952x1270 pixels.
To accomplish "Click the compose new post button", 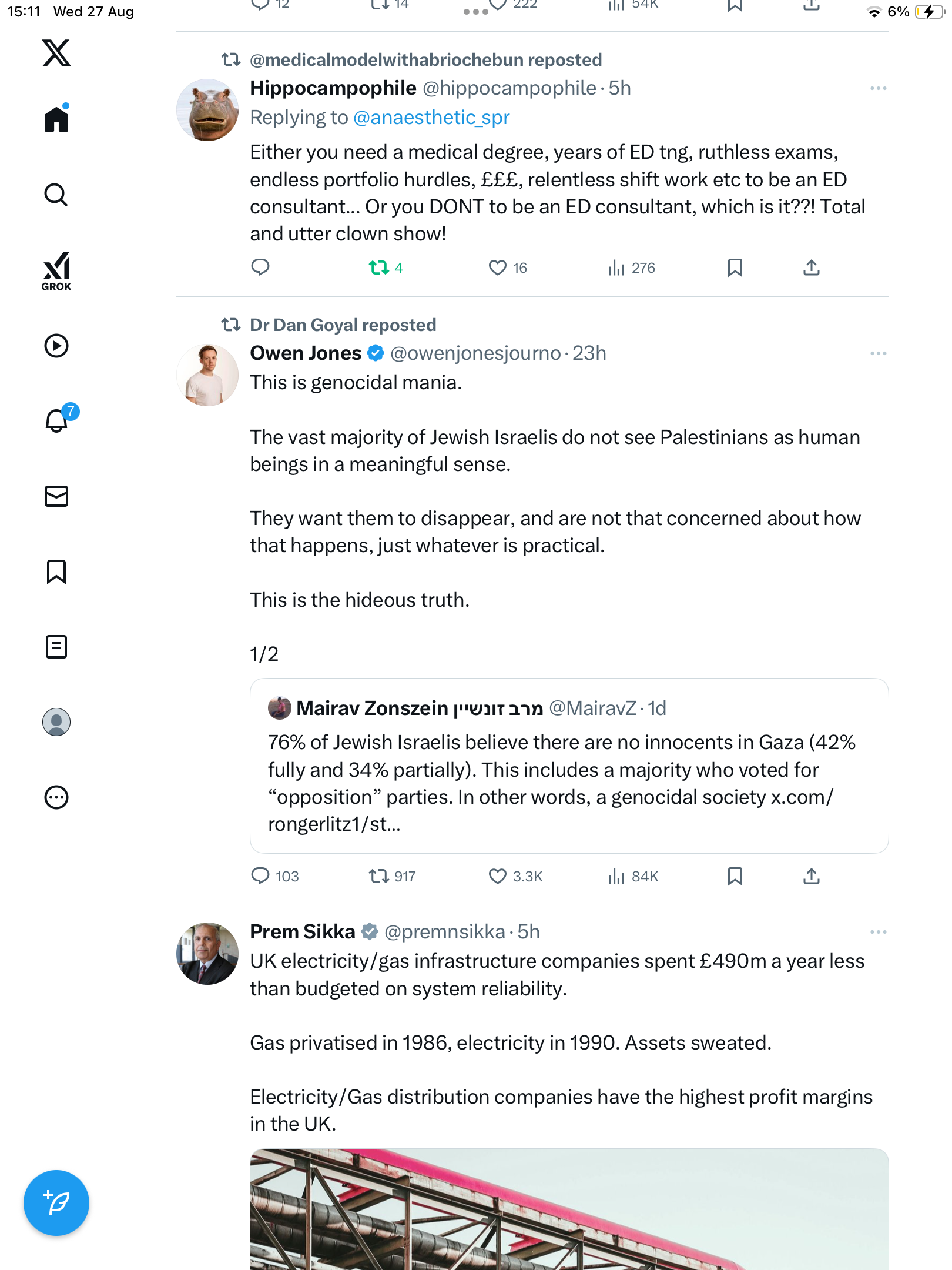I will (x=56, y=1202).
